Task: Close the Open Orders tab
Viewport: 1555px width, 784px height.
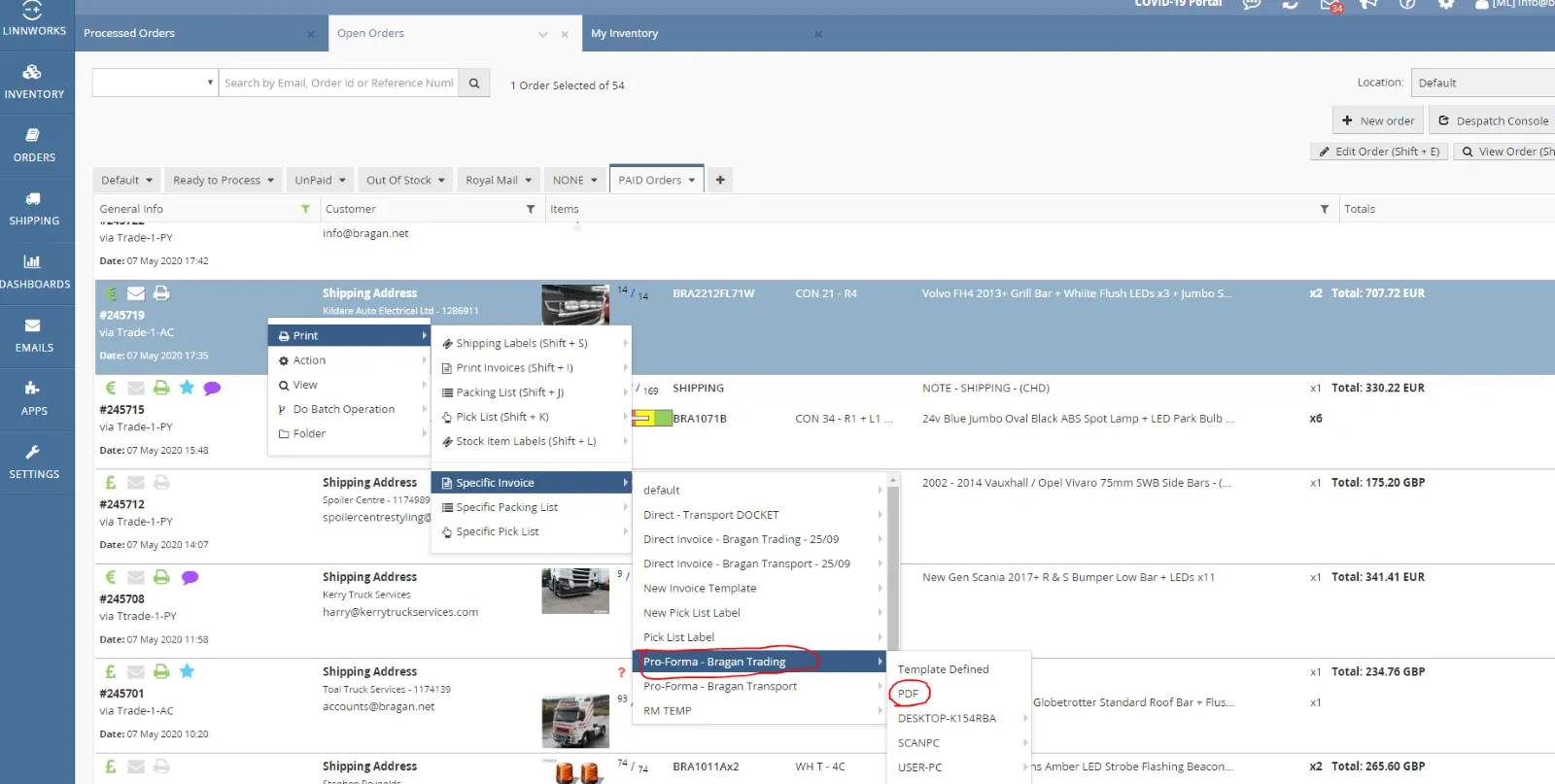Action: pos(565,34)
